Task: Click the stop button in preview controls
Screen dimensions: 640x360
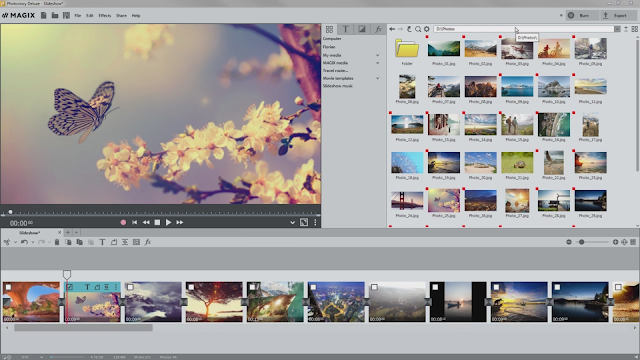Action: pos(157,222)
